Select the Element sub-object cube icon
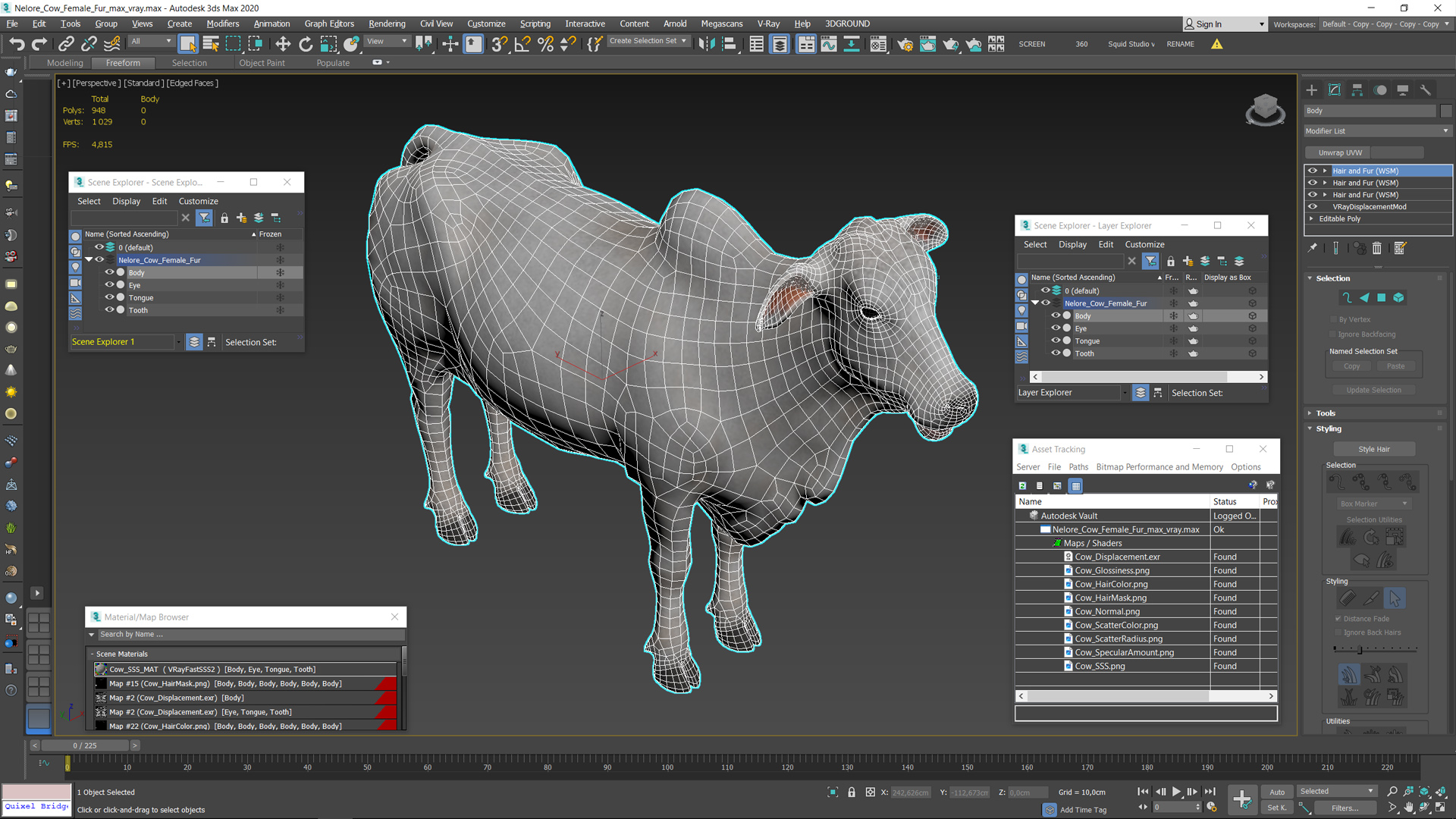This screenshot has height=819, width=1456. (x=1399, y=298)
